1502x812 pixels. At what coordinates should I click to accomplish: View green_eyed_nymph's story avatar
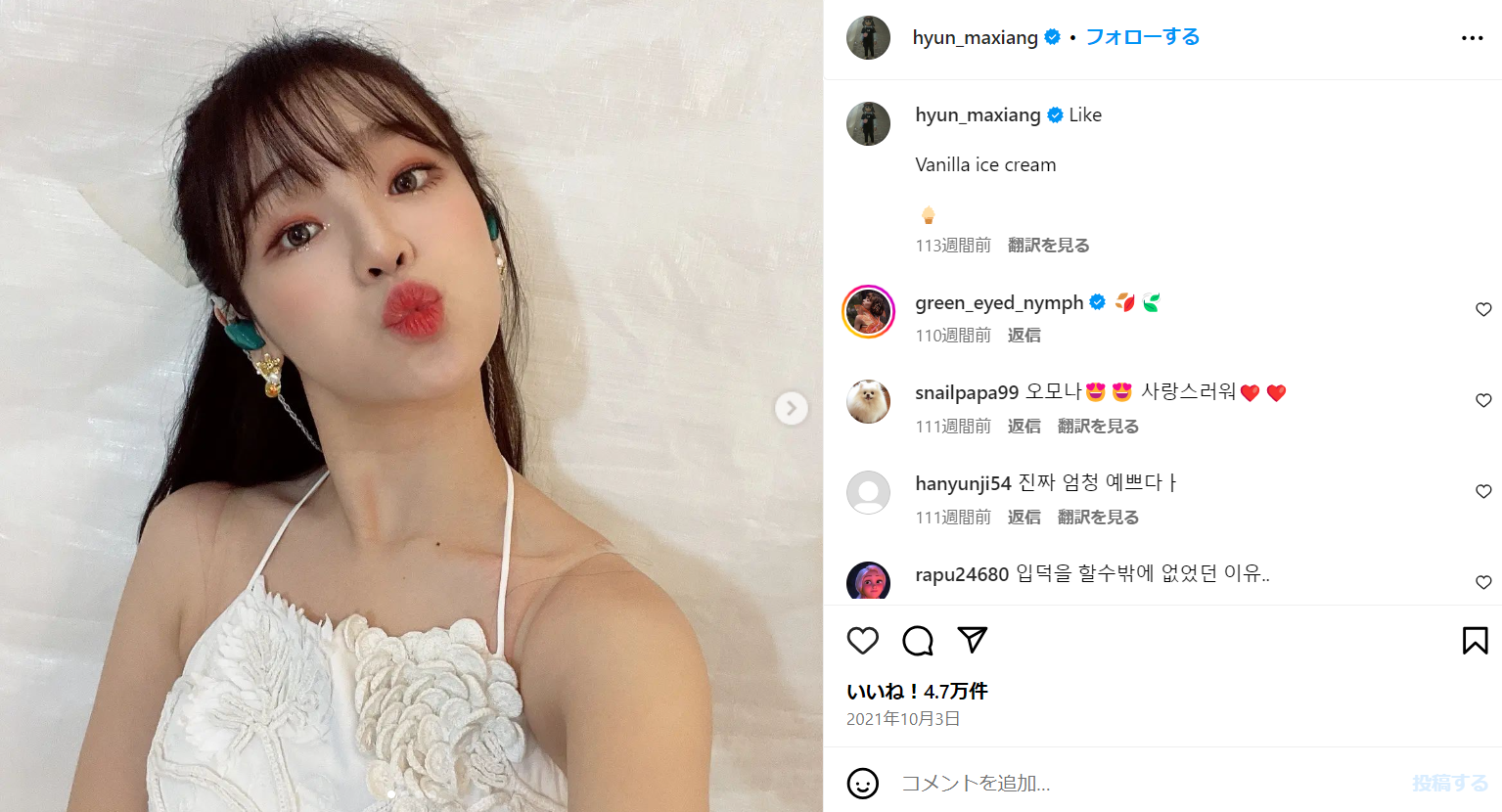(868, 312)
